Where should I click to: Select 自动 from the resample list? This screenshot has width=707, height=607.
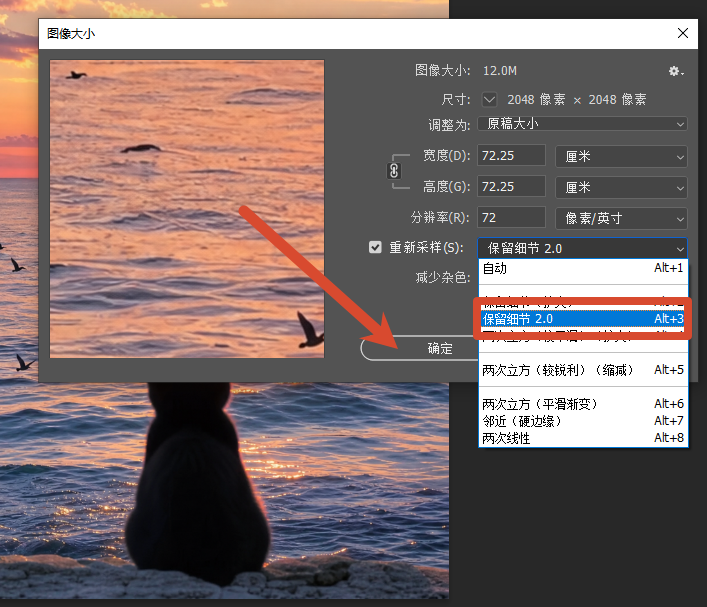click(x=583, y=268)
